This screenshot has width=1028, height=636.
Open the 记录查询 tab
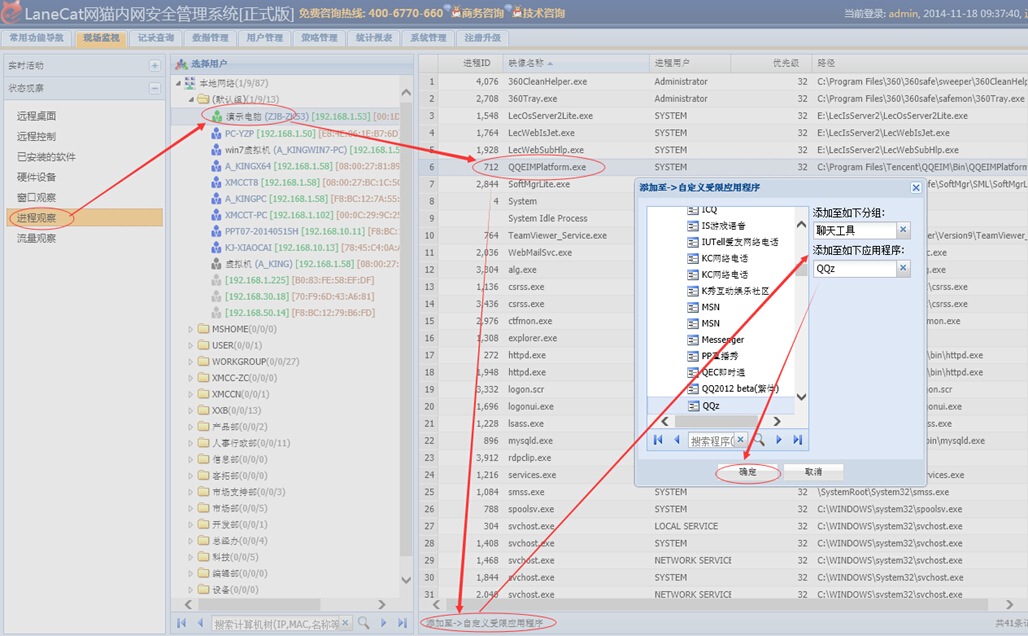click(x=155, y=38)
